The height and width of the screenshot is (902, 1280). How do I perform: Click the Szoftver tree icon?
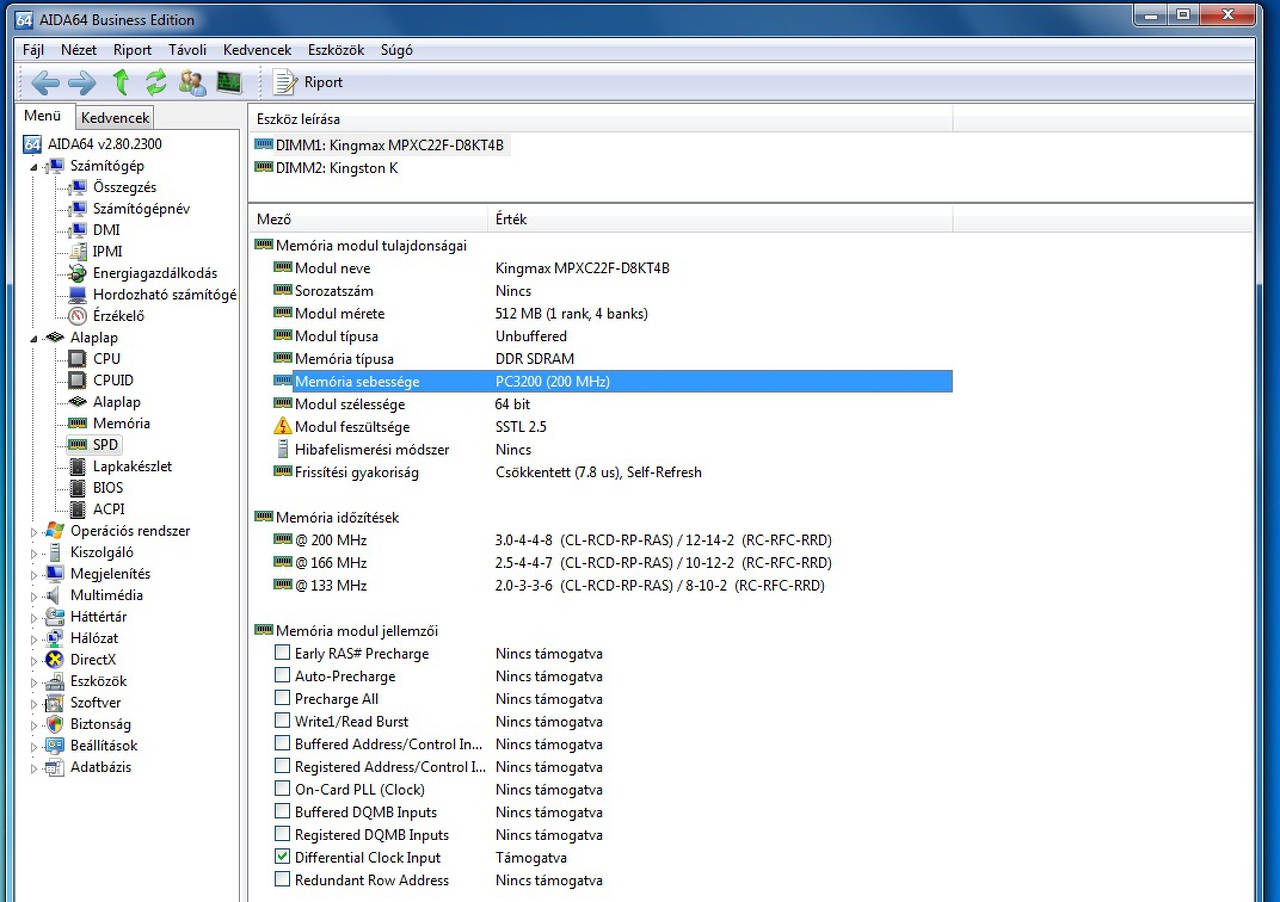pos(54,703)
